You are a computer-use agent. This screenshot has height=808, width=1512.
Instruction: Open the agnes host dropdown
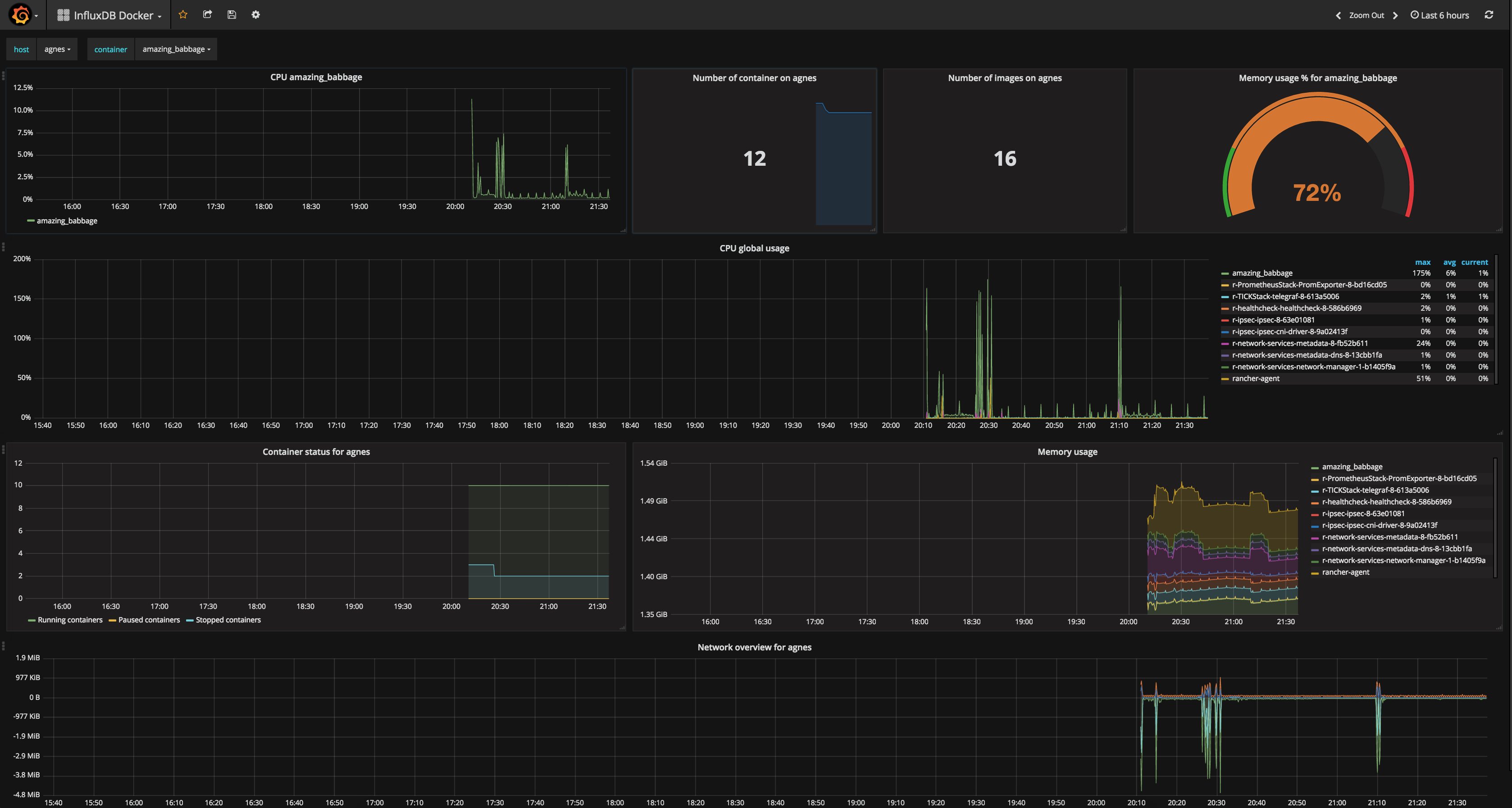tap(57, 49)
